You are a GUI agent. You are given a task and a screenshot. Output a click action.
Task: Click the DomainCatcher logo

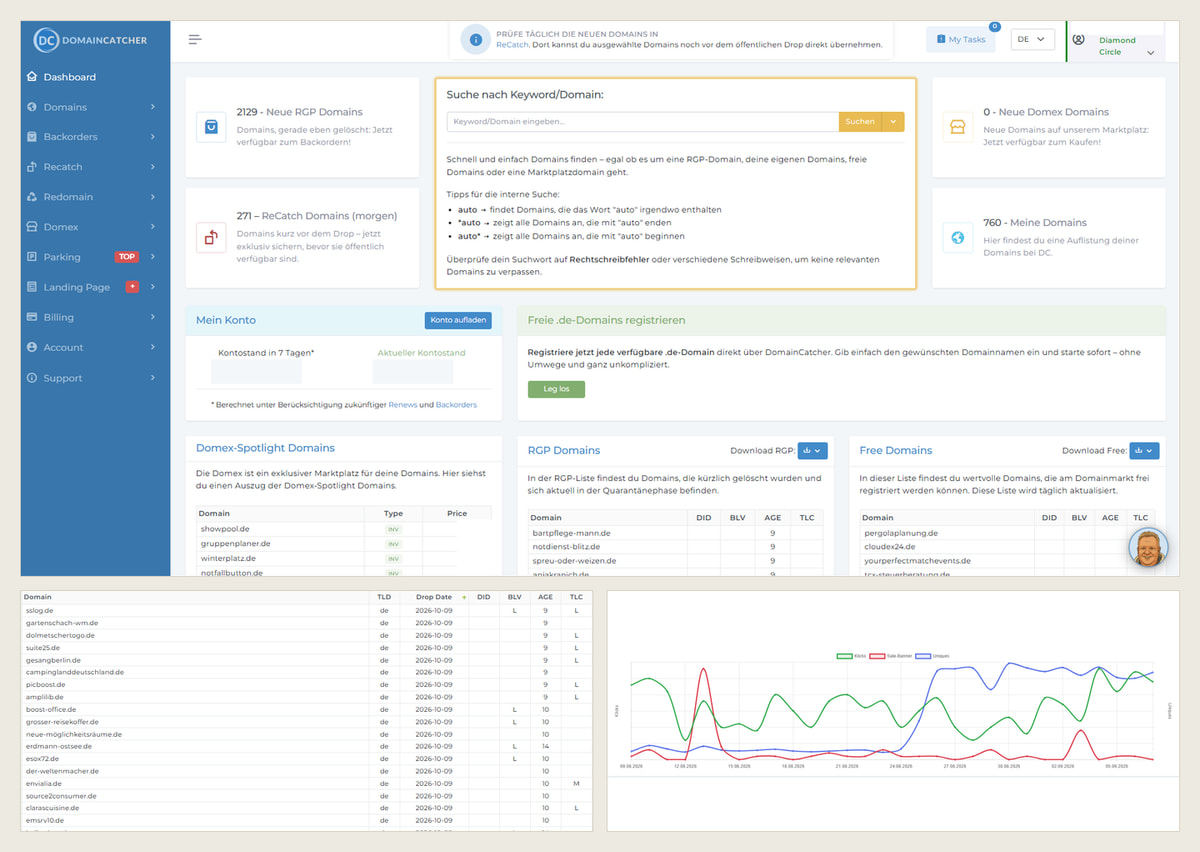click(90, 40)
